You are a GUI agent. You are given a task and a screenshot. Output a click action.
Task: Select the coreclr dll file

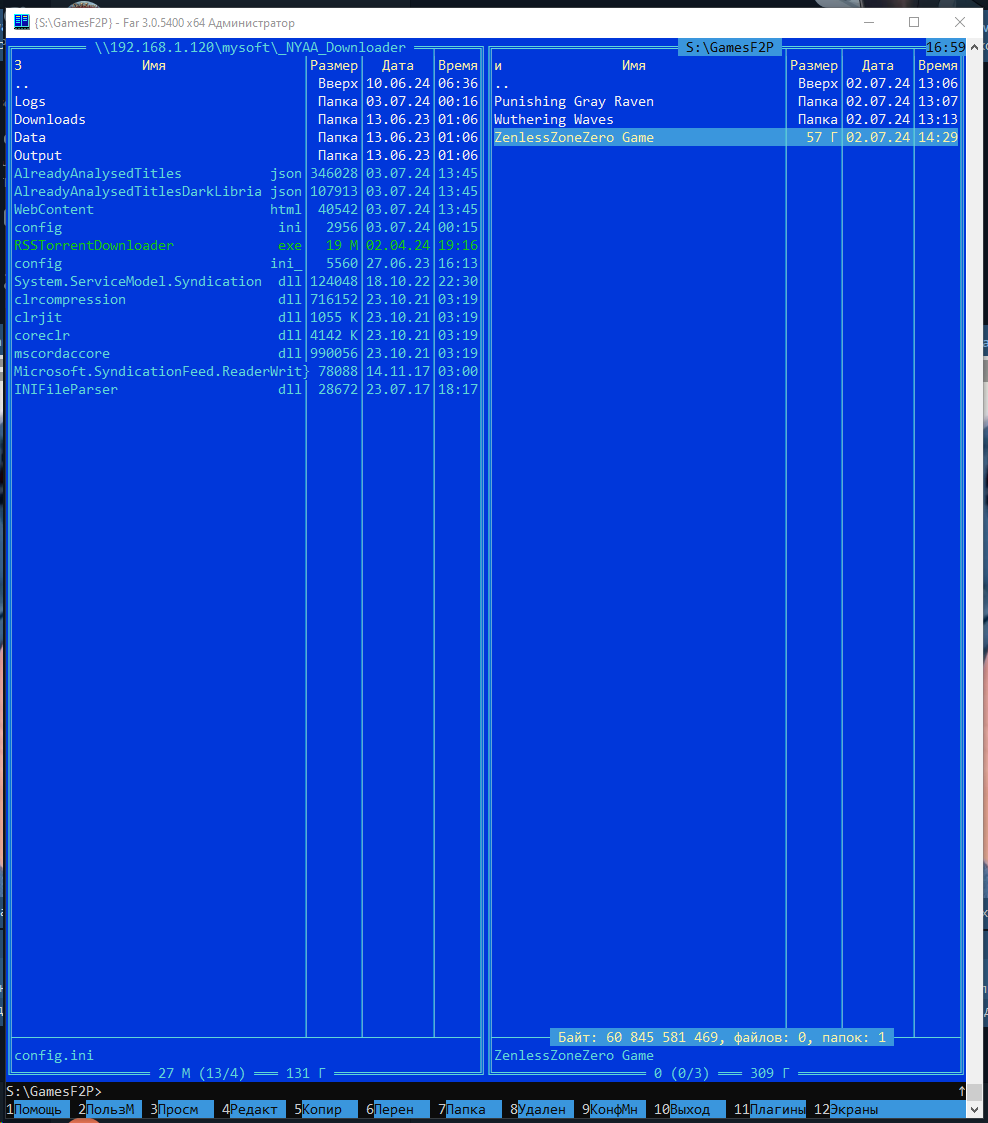click(x=246, y=335)
